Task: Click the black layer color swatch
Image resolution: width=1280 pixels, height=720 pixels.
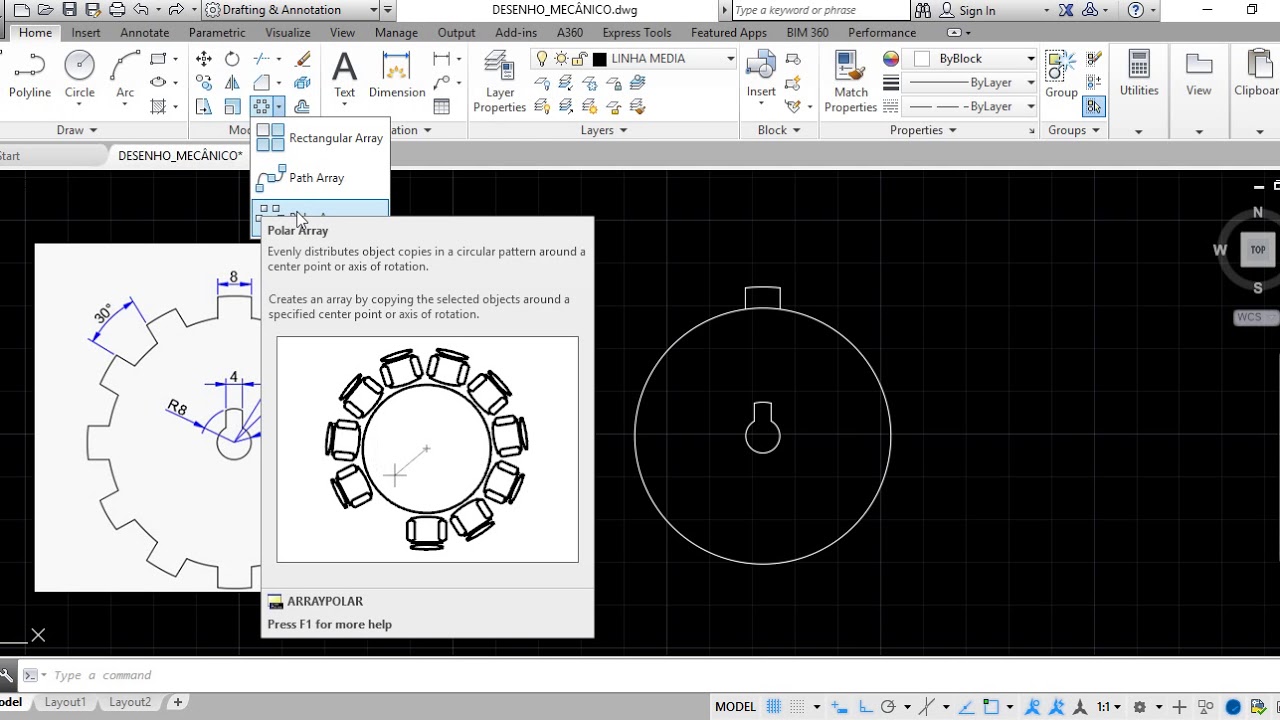Action: tap(600, 59)
